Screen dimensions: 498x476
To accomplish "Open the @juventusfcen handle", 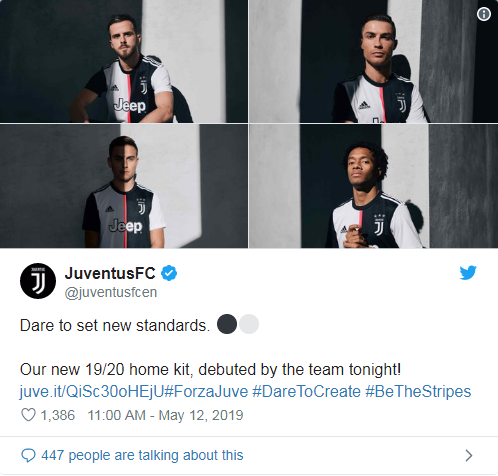I will pos(111,292).
